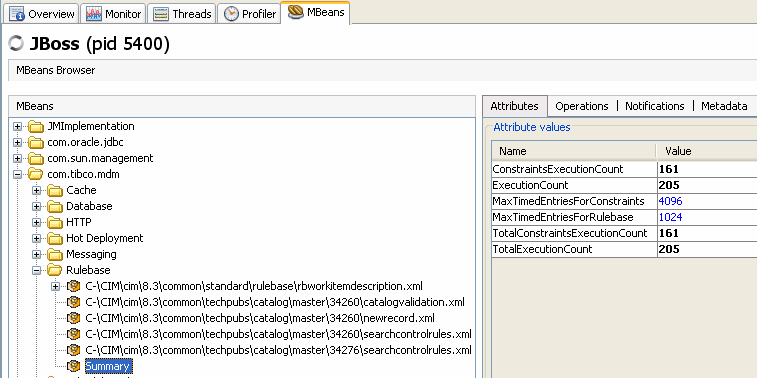Screen dimensions: 757x378
Task: Expand the Database folder node
Action: pyautogui.click(x=37, y=207)
